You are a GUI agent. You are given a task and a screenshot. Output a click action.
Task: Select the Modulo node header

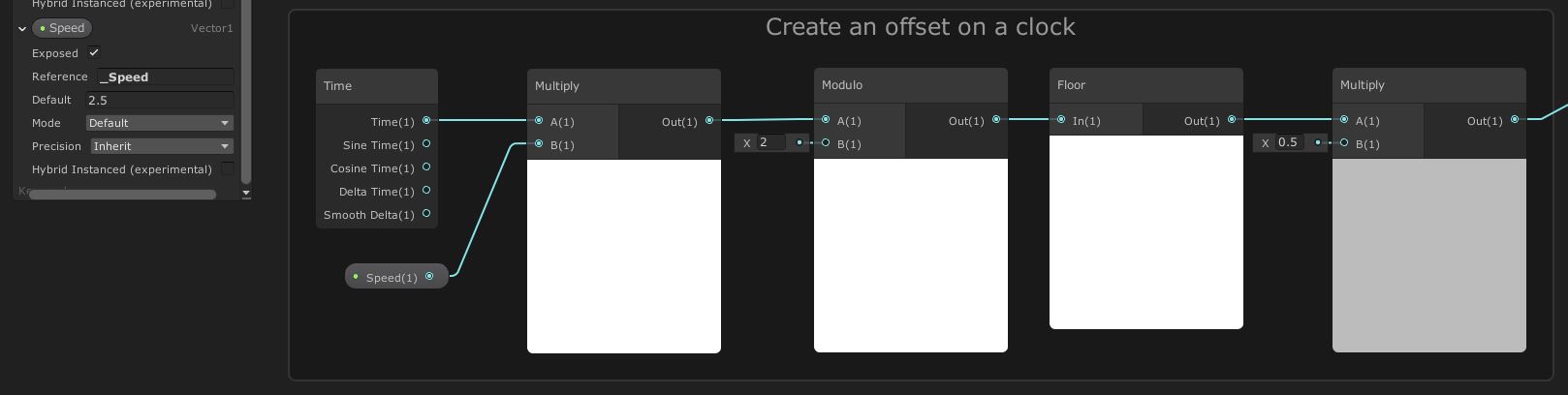[x=910, y=85]
